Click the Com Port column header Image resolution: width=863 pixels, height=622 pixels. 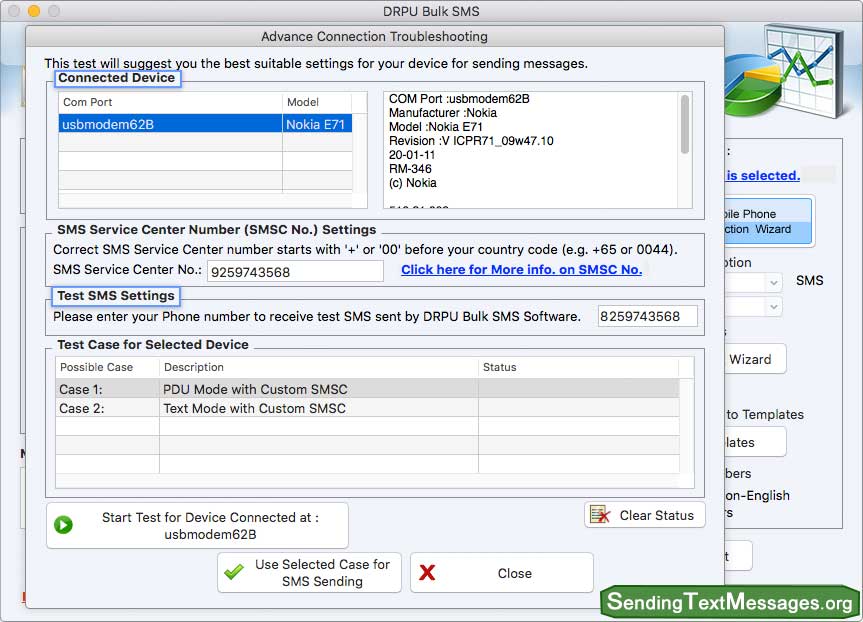point(171,102)
